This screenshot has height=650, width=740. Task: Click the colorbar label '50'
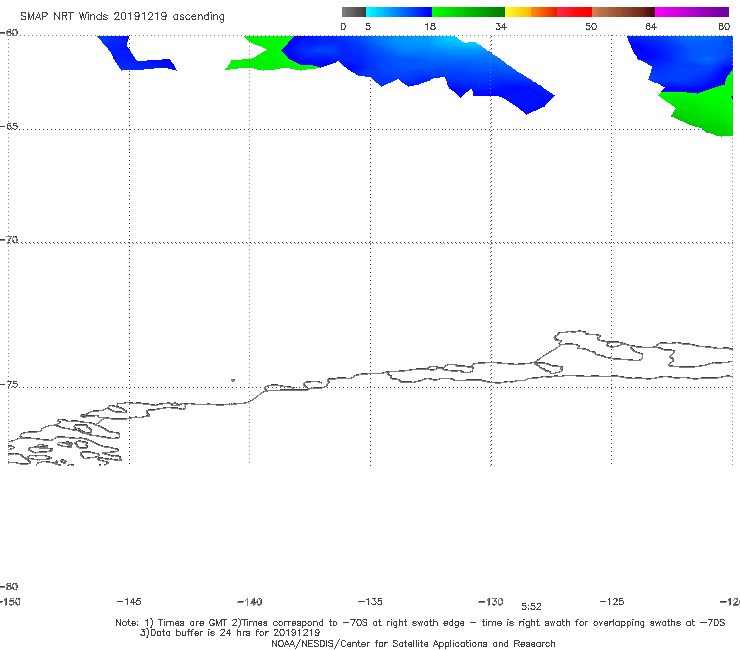591,27
